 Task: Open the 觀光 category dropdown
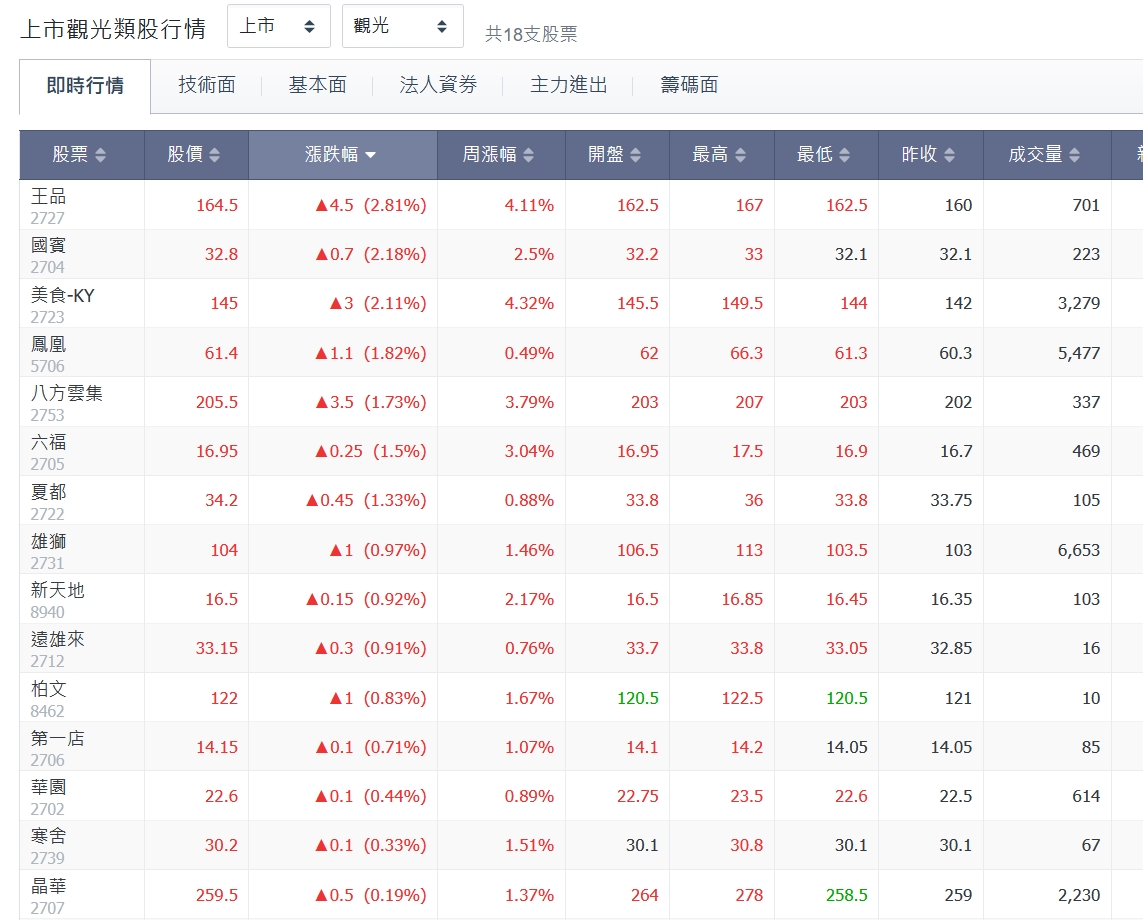tap(402, 26)
